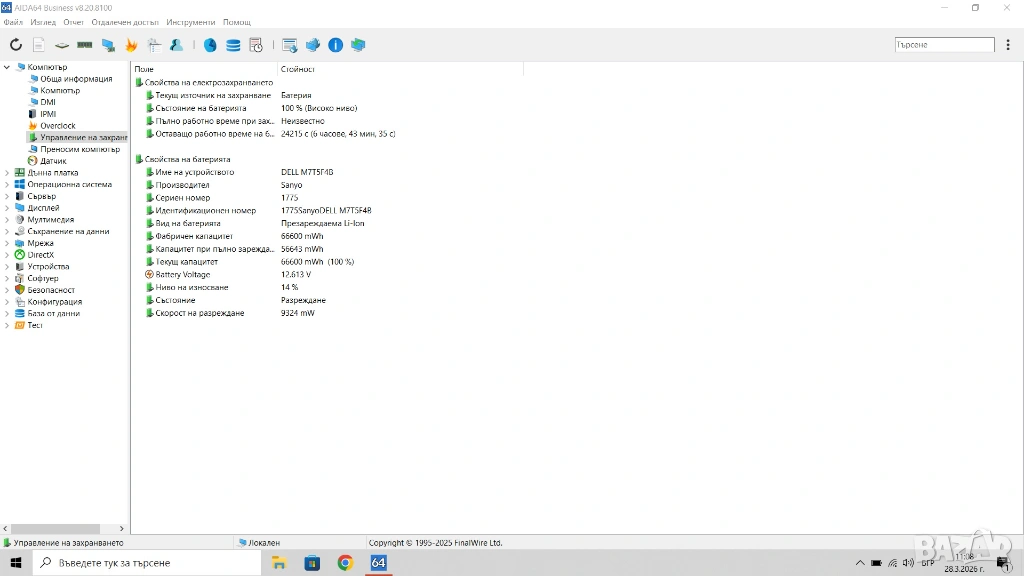The width and height of the screenshot is (1024, 576).
Task: Expand the Операционна система tree node
Action: point(7,184)
